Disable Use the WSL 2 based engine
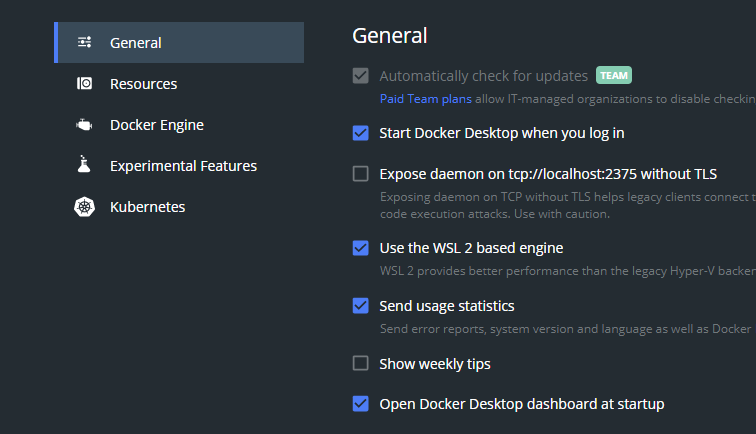756x434 pixels. pos(361,248)
